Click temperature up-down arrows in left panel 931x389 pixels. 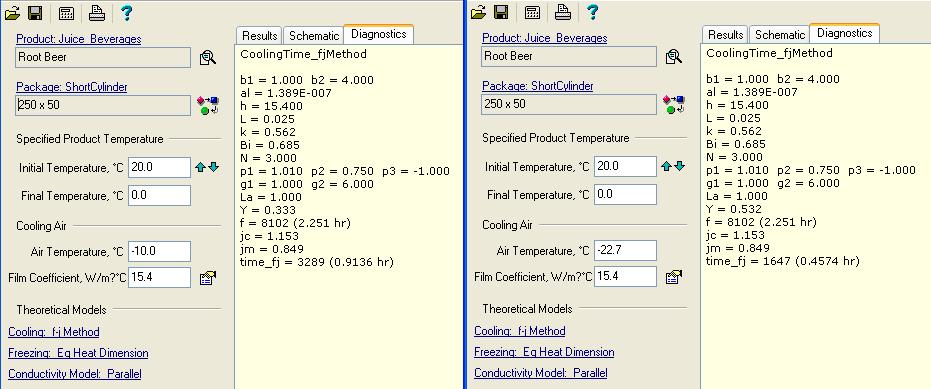coord(207,167)
